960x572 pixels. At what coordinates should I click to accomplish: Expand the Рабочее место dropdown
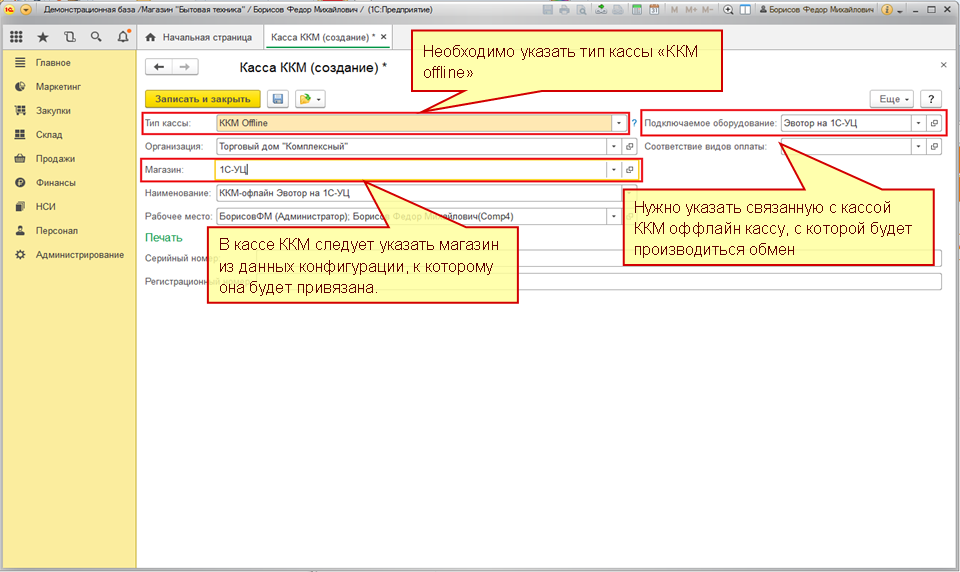(613, 216)
